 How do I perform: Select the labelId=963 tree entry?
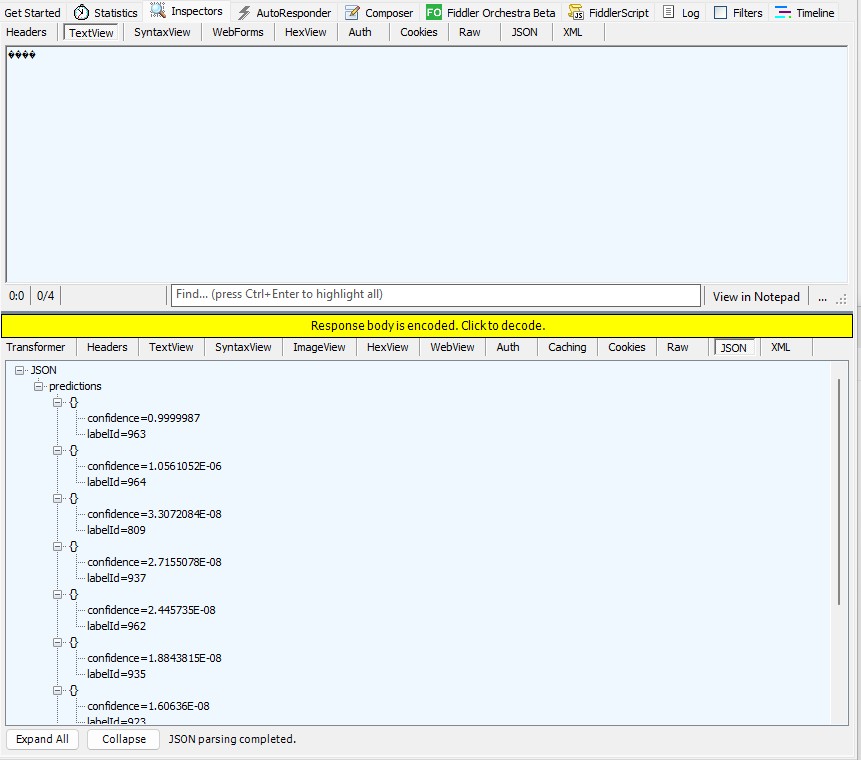(116, 434)
